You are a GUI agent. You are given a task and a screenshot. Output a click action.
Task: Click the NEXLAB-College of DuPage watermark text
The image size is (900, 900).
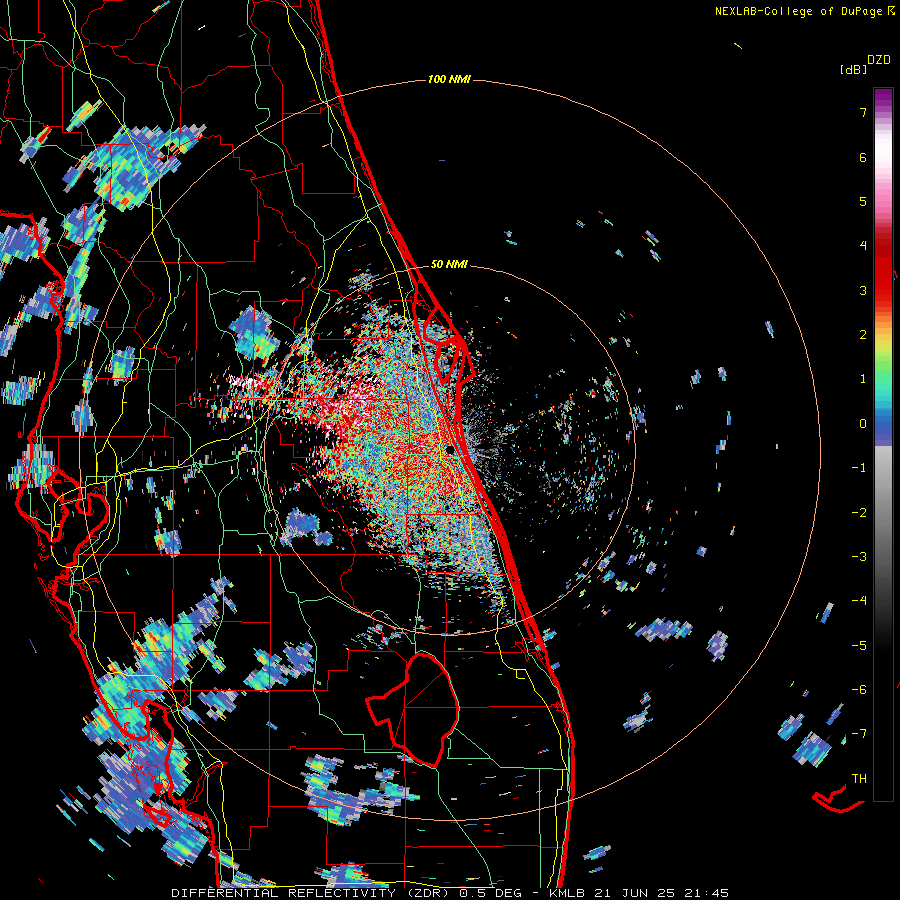tap(804, 11)
